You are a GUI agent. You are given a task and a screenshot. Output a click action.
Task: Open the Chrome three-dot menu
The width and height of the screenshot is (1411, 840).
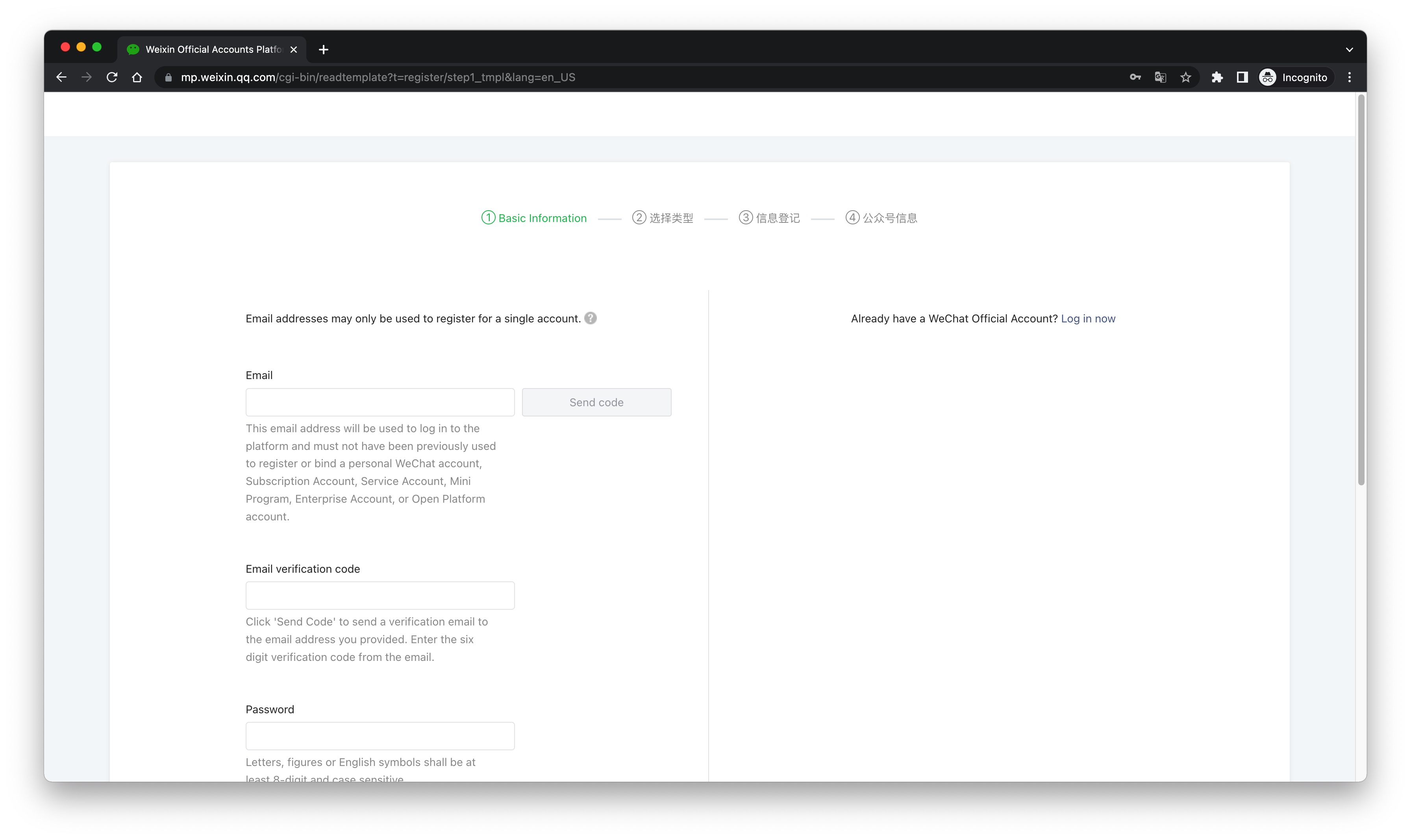[1349, 78]
